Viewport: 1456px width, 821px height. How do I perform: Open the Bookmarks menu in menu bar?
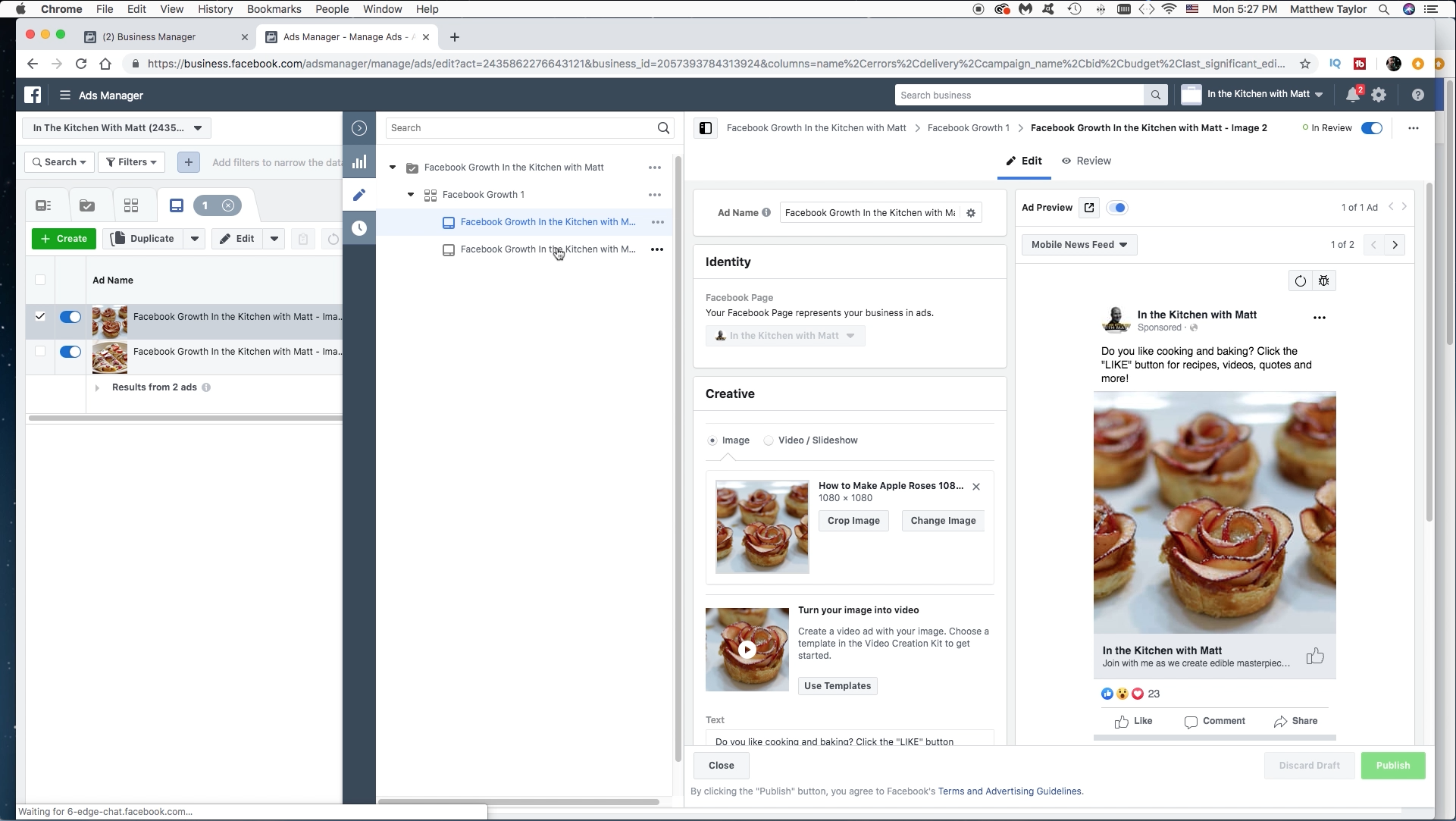274,9
